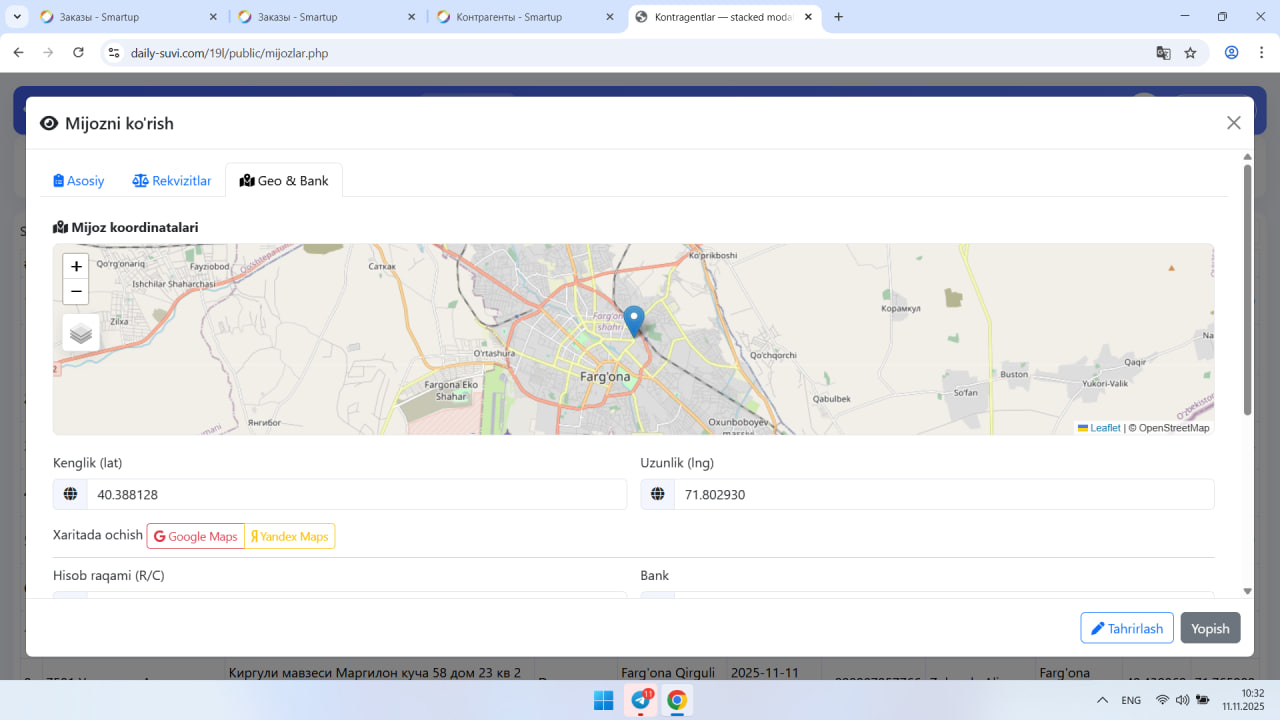The width and height of the screenshot is (1280, 720).
Task: Switch to the Asosiy tab
Action: tap(79, 181)
